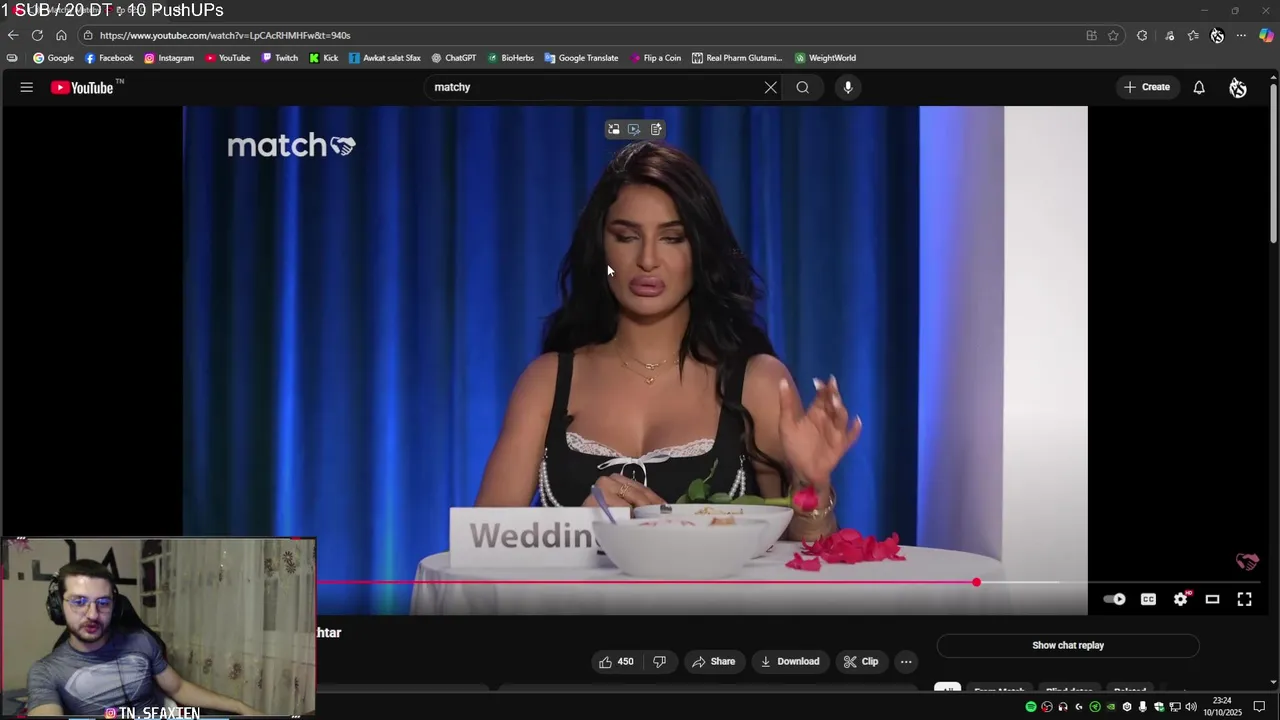Open the ChatGPT bookmark

point(453,58)
